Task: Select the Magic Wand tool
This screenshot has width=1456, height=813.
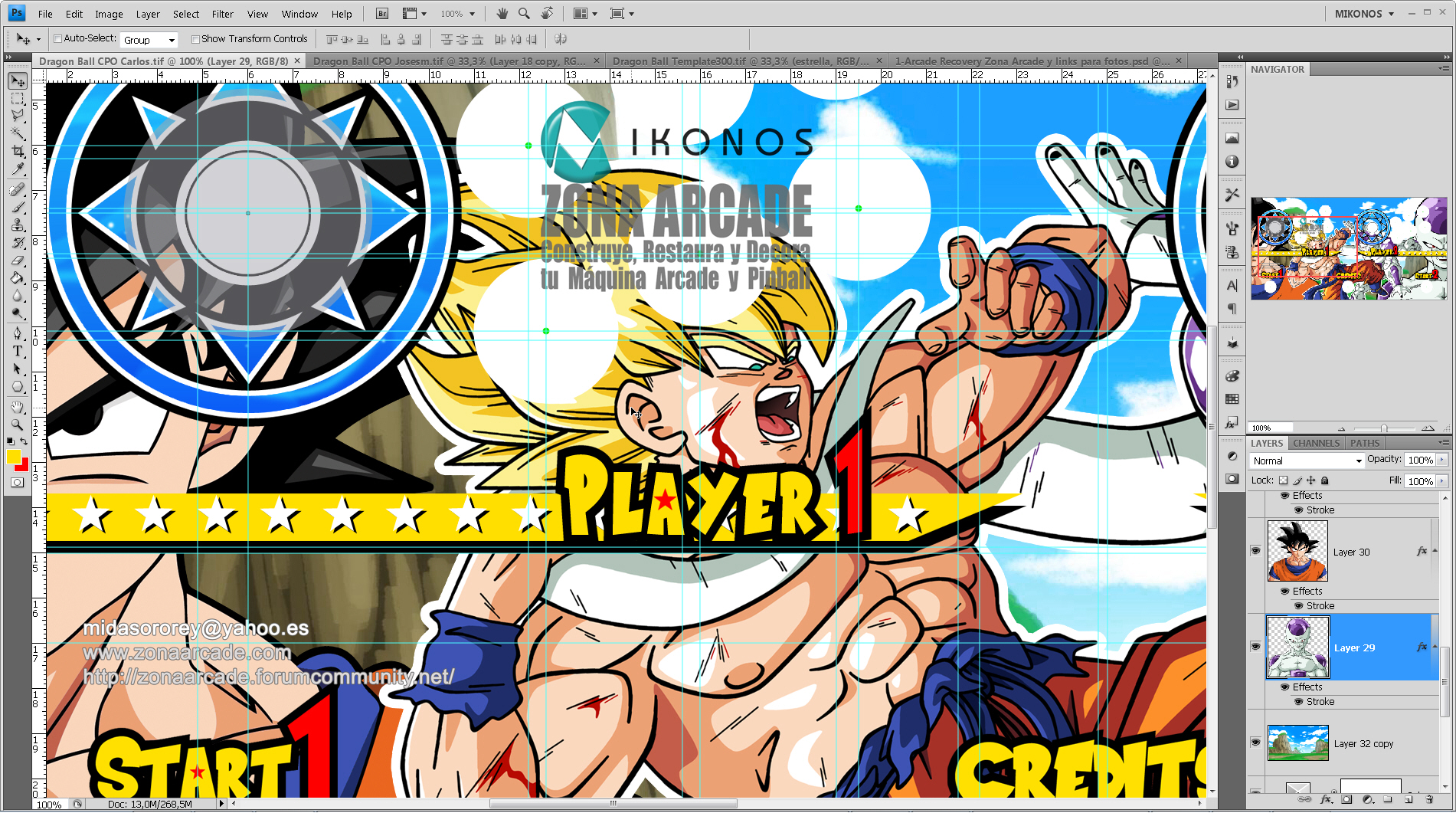Action: pos(18,133)
